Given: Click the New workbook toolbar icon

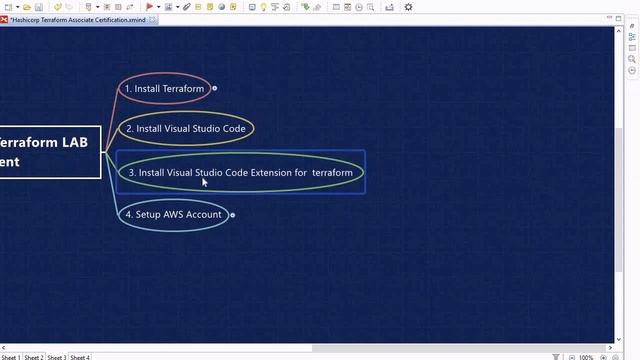Looking at the screenshot, I should pyautogui.click(x=8, y=7).
